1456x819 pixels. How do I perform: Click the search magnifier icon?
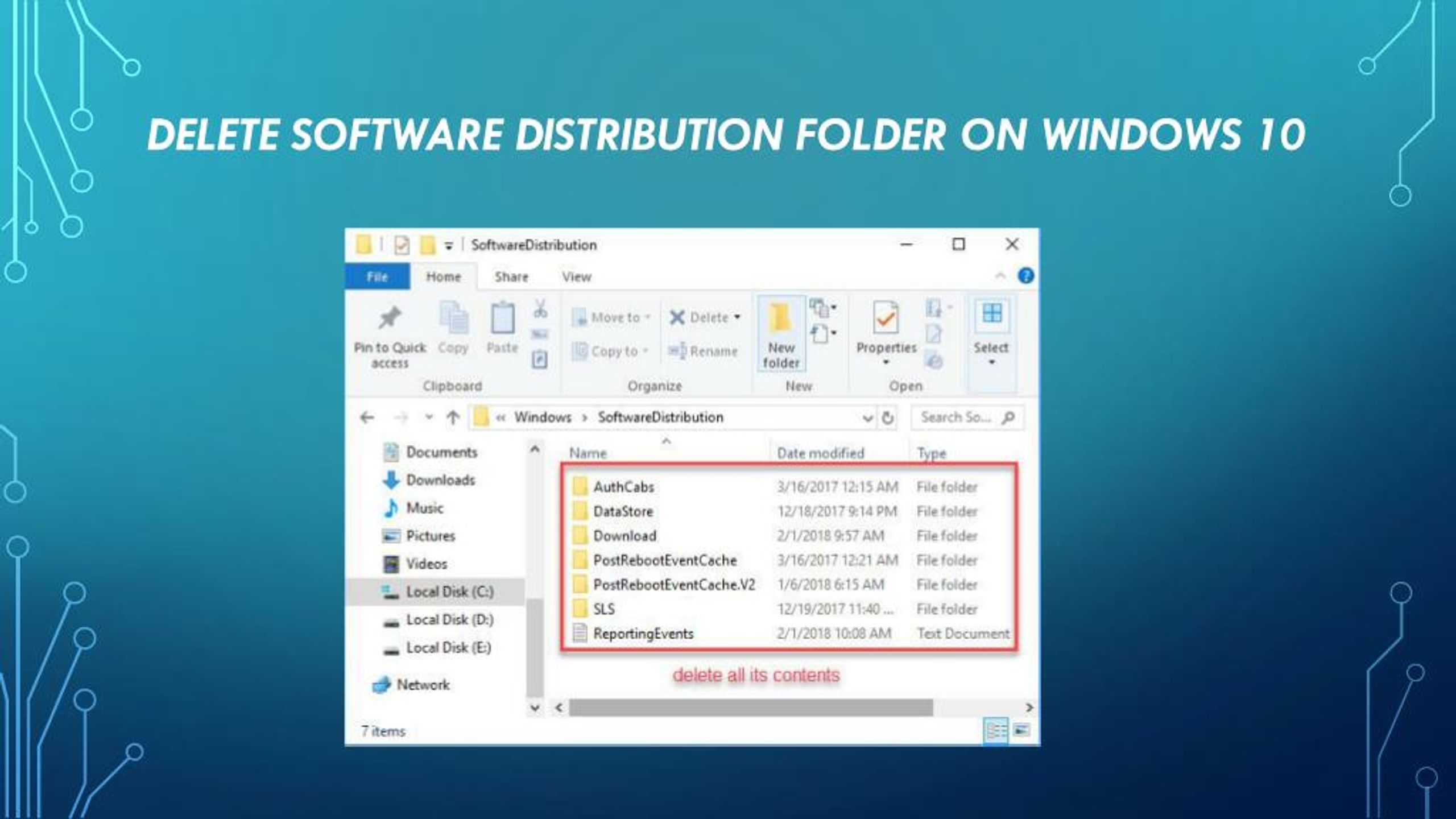pyautogui.click(x=1008, y=418)
